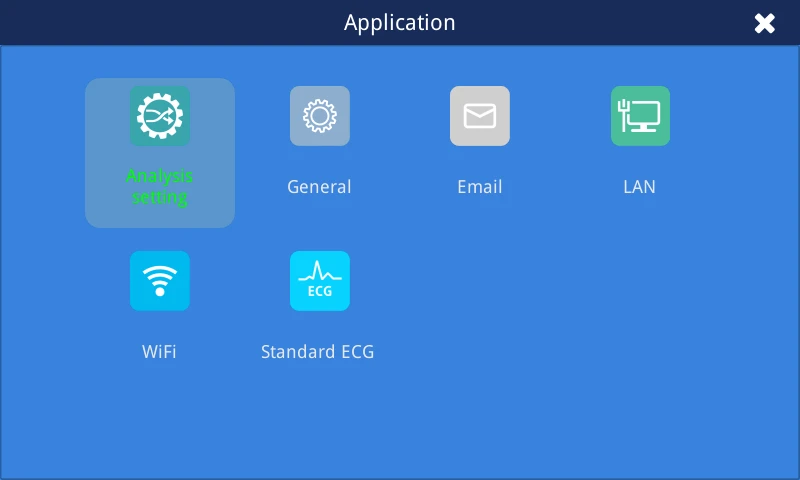
Task: Open the LAN network icon
Action: [x=640, y=116]
